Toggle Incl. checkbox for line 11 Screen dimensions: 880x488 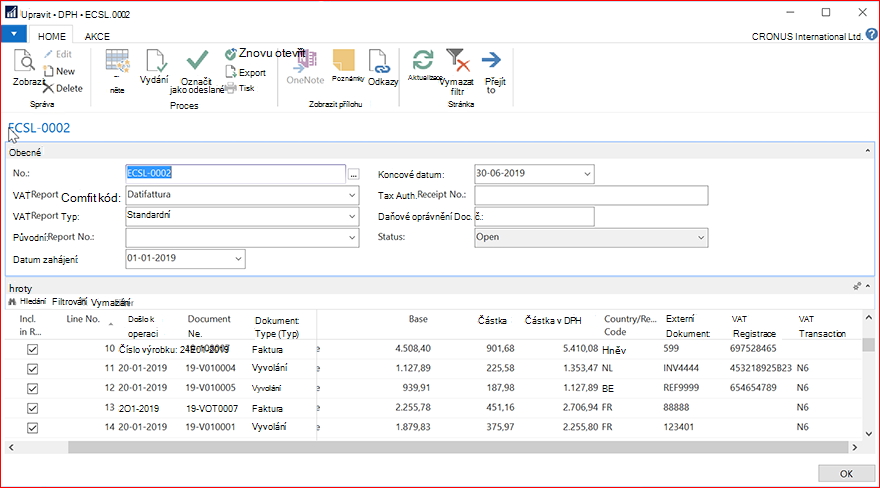pyautogui.click(x=33, y=369)
